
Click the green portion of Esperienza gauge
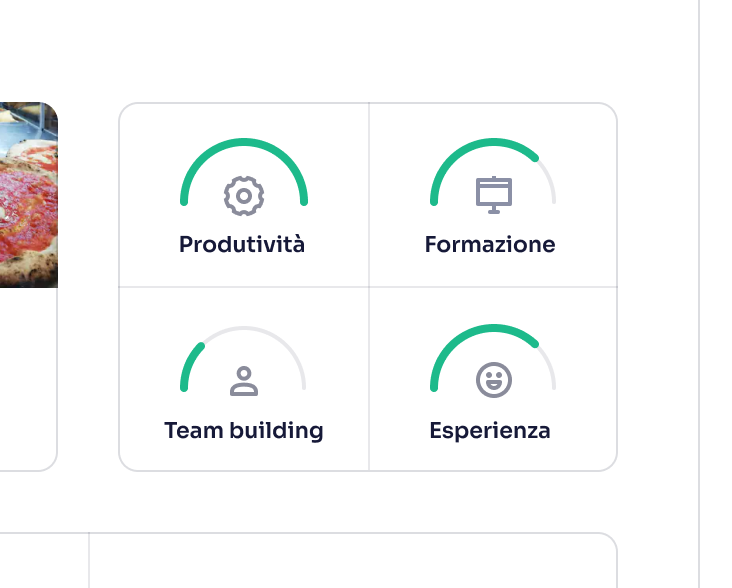pyautogui.click(x=480, y=330)
